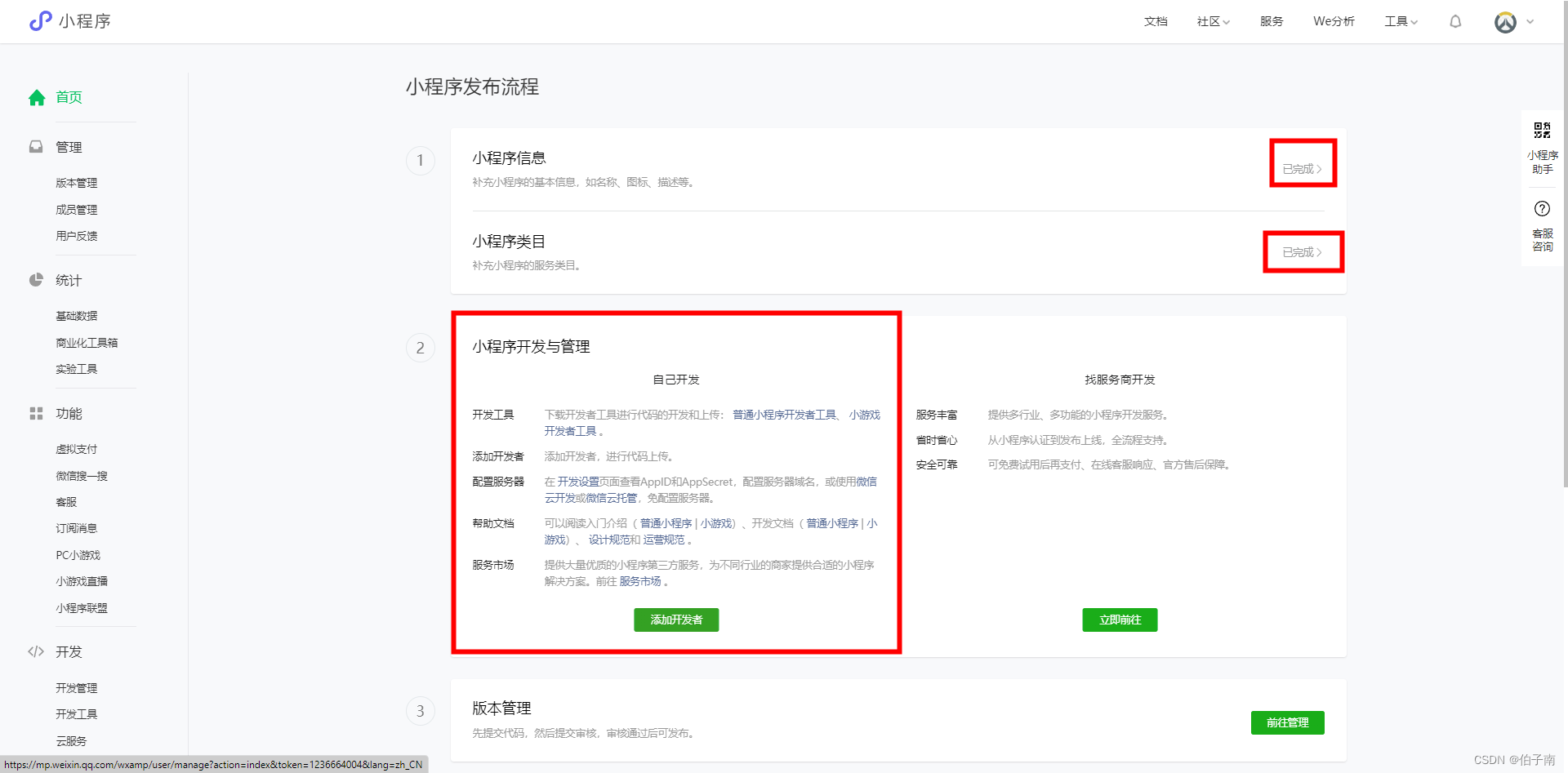Select the 管理 inbox icon in sidebar
Image resolution: width=1568 pixels, height=773 pixels.
36,147
